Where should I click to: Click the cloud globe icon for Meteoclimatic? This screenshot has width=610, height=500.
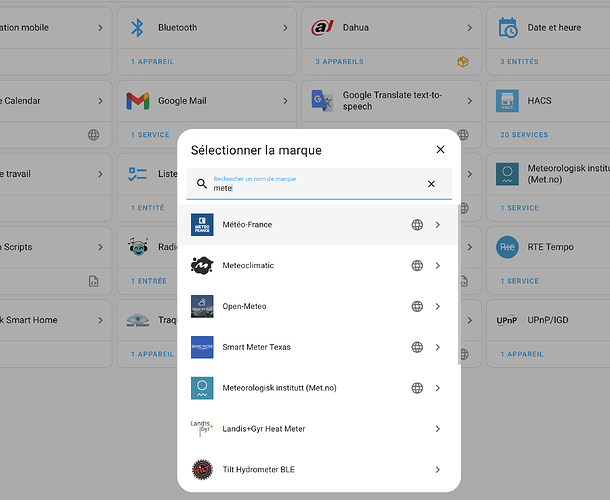pos(417,265)
